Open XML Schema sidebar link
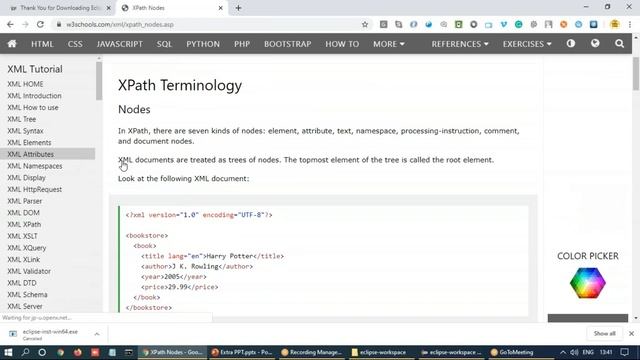This screenshot has width=640, height=360. click(27, 295)
